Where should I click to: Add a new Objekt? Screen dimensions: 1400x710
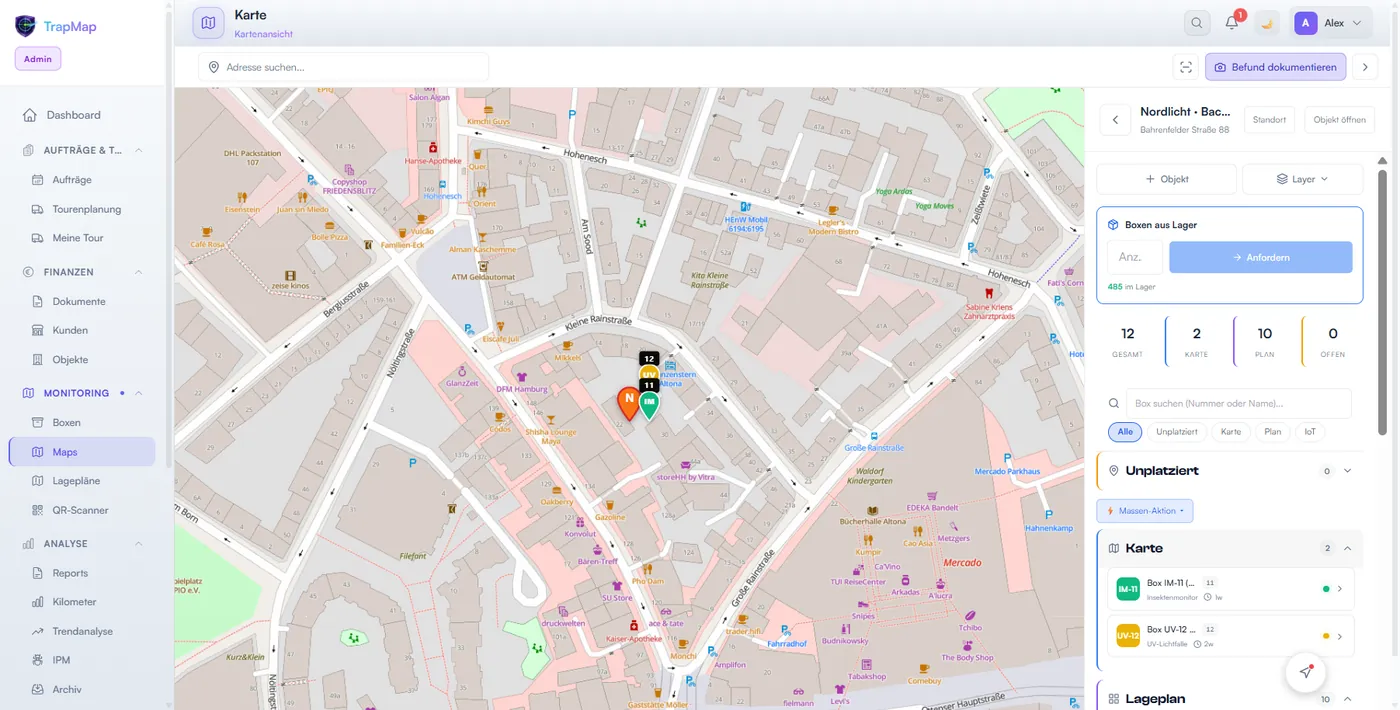tap(1166, 179)
